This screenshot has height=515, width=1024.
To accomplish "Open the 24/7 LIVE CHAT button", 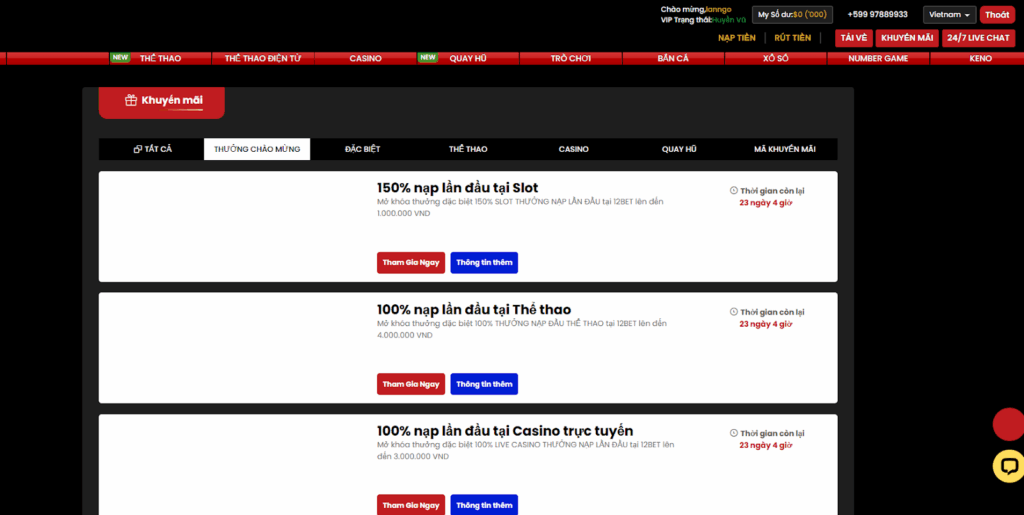I will click(x=978, y=38).
